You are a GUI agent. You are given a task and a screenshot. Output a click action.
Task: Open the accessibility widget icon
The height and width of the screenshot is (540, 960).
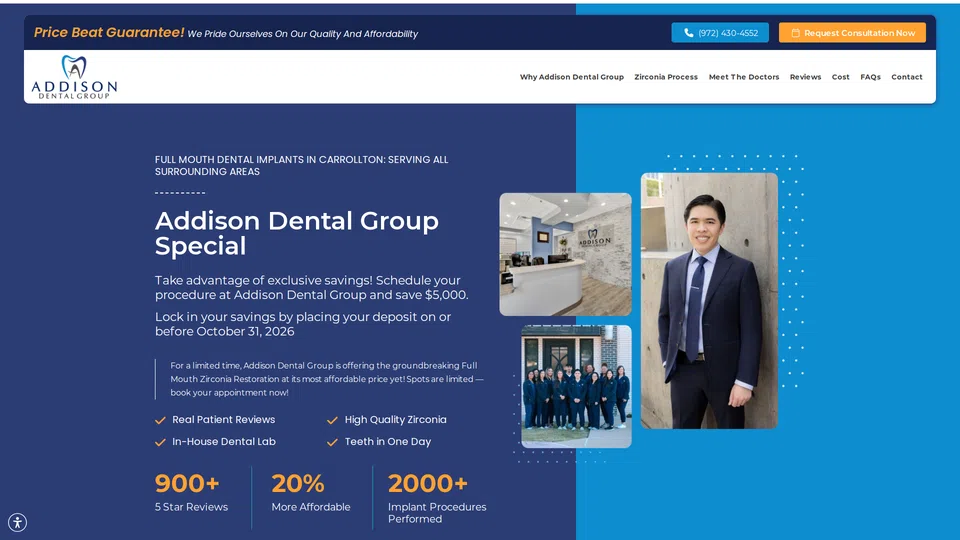18,522
